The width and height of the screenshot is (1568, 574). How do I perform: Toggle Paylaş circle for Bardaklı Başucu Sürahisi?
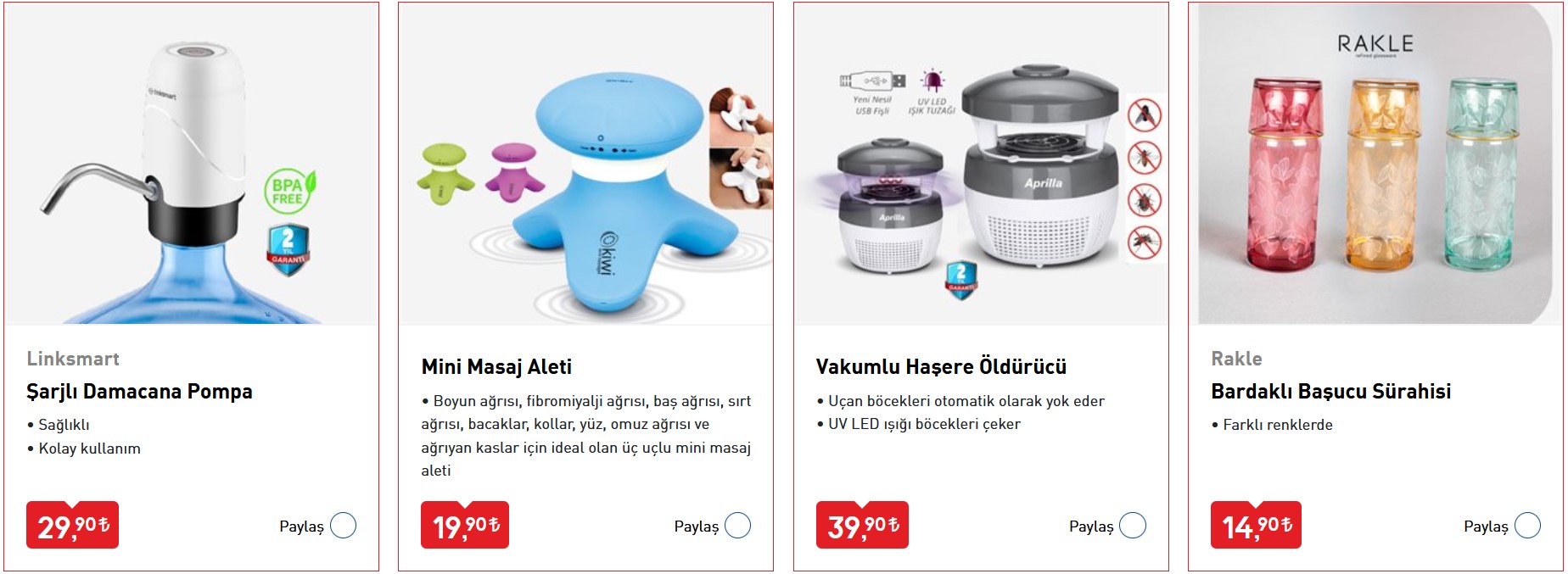click(1527, 526)
